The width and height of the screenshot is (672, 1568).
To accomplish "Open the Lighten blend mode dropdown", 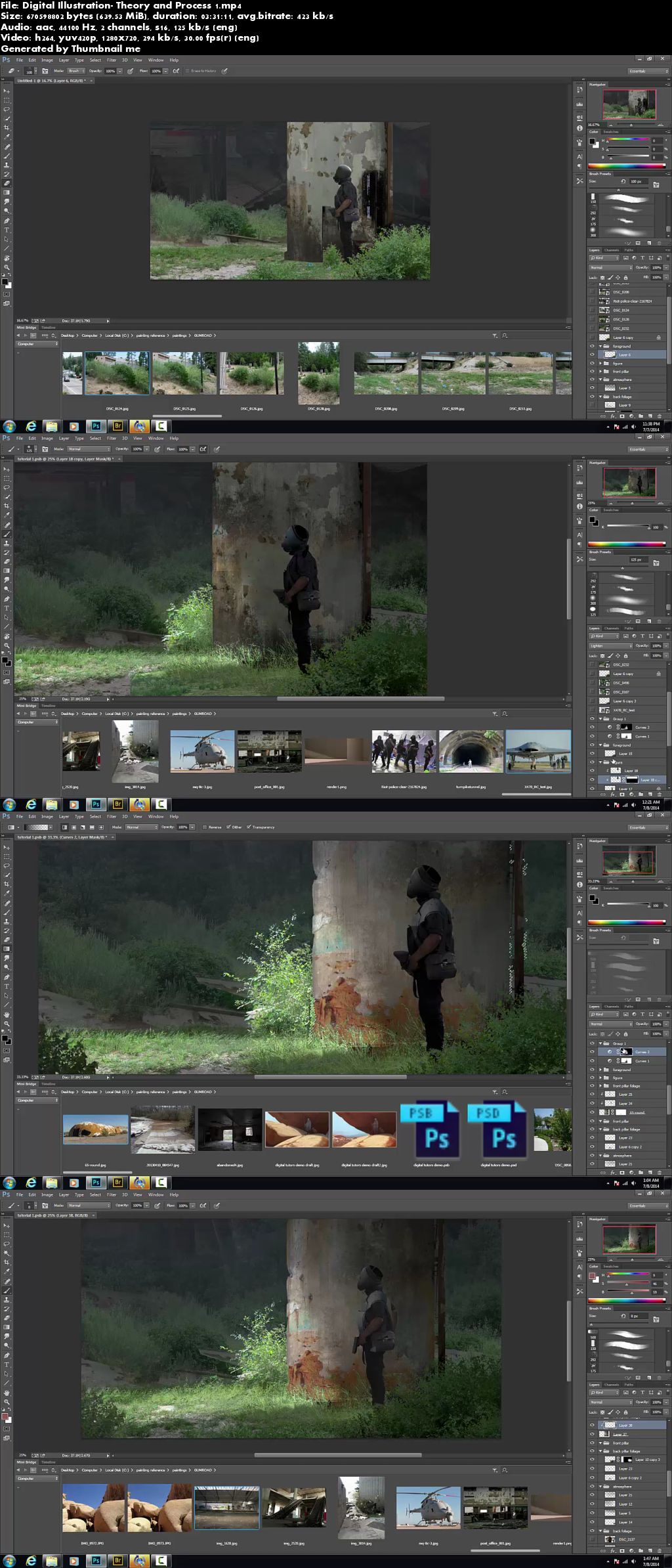I will coord(610,645).
